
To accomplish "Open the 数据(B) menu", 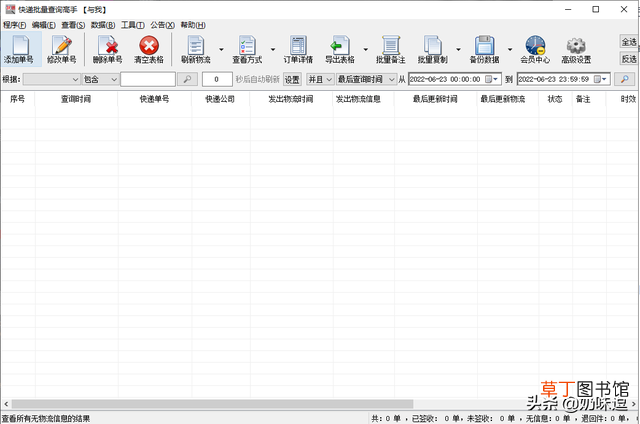I will click(103, 25).
